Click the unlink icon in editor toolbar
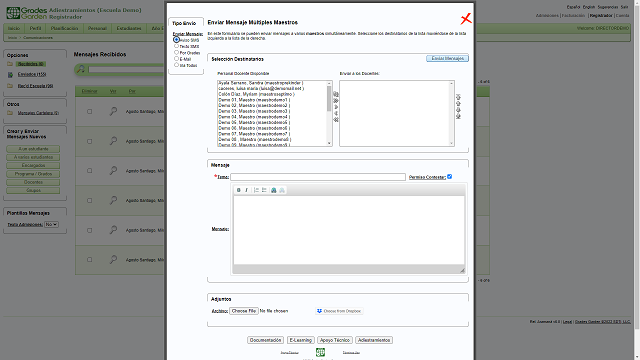The height and width of the screenshot is (360, 640). coord(282,190)
